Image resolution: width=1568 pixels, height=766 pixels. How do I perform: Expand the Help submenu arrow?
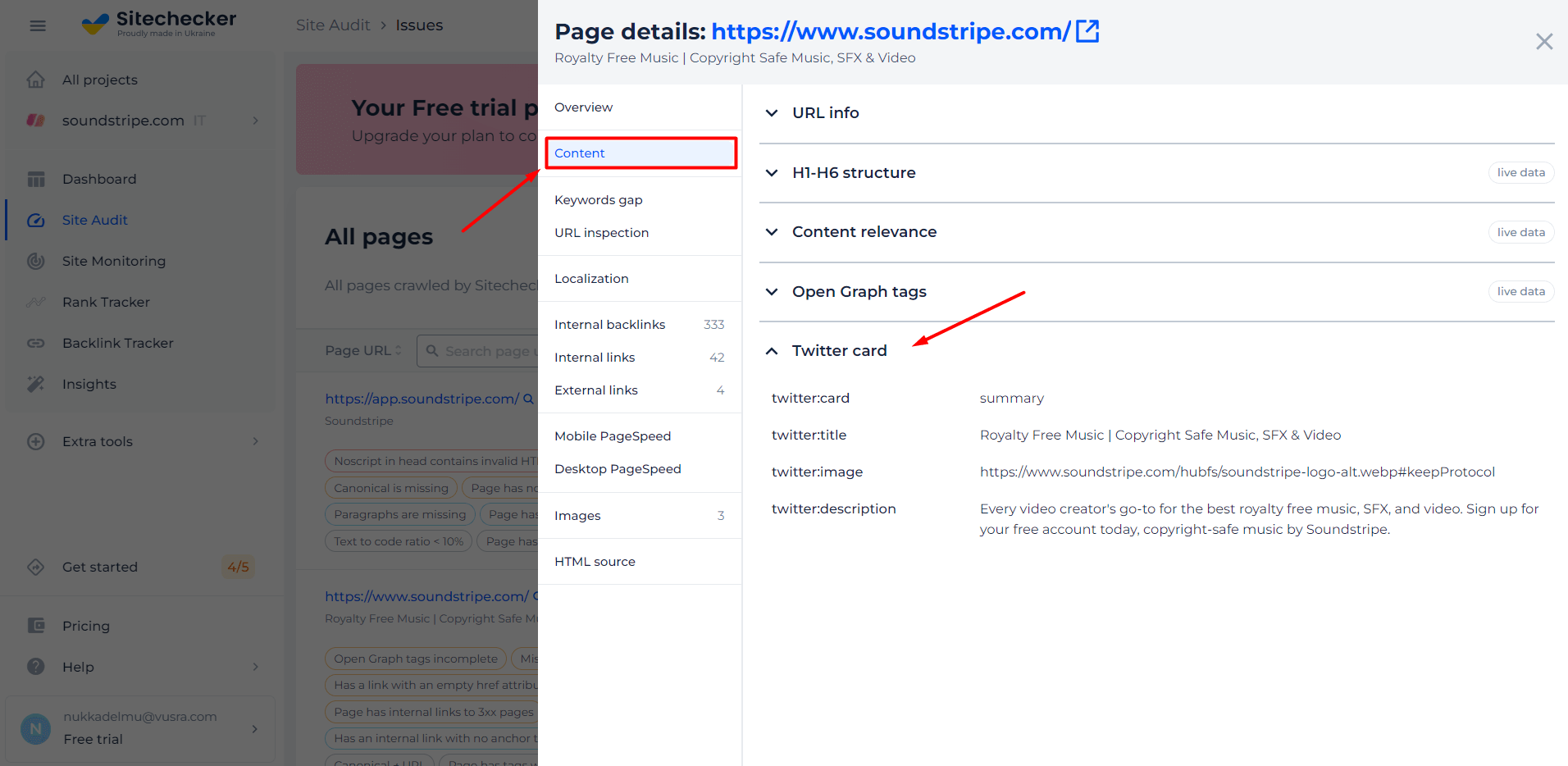coord(256,667)
